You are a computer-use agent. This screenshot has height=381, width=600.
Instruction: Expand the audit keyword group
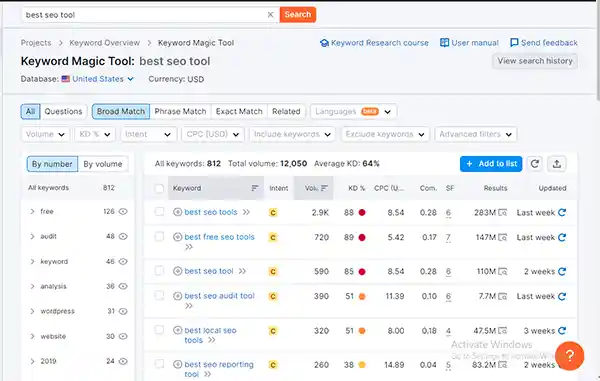(33, 236)
